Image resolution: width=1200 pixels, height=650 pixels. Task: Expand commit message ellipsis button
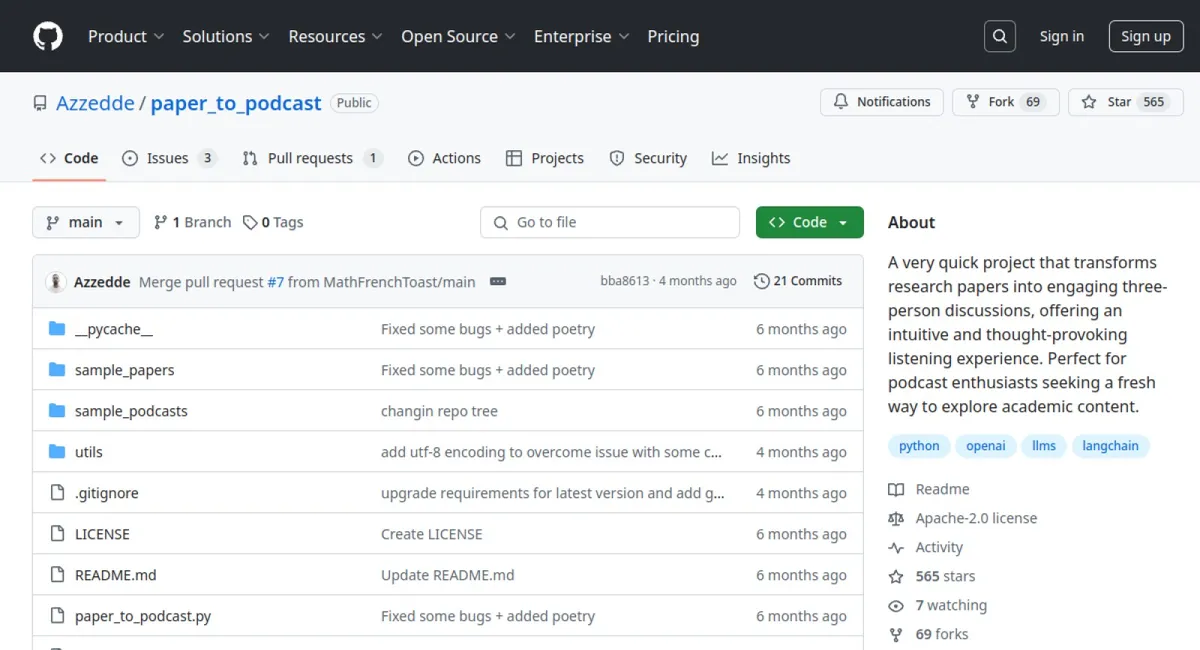point(497,282)
